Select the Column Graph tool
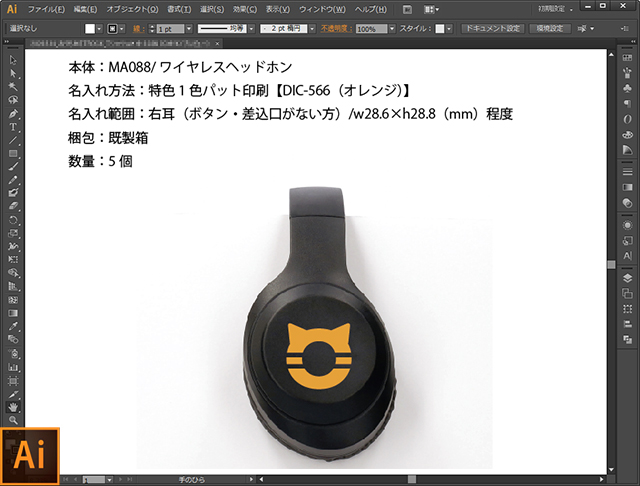This screenshot has height=486, width=640. (13, 367)
